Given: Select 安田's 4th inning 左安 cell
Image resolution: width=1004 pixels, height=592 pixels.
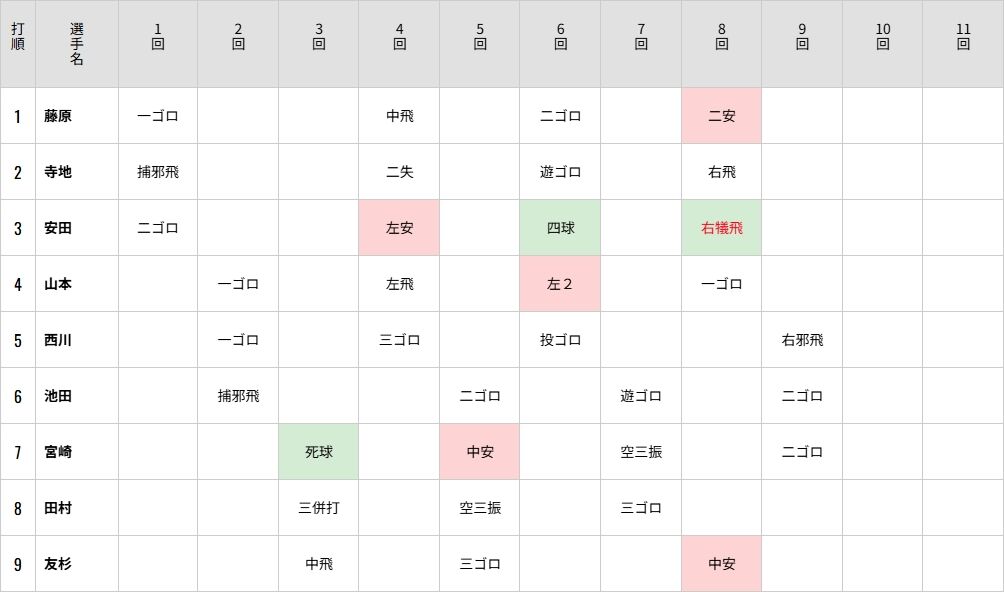Looking at the screenshot, I should click(399, 228).
